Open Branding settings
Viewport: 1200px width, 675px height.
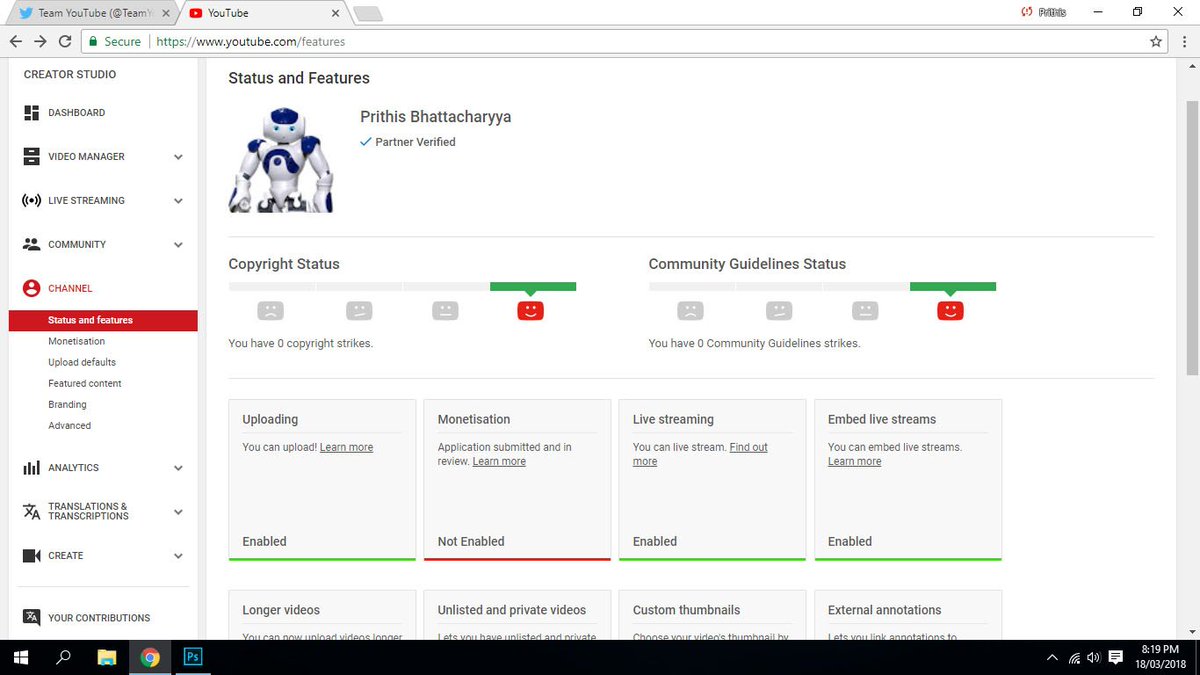pyautogui.click(x=67, y=404)
